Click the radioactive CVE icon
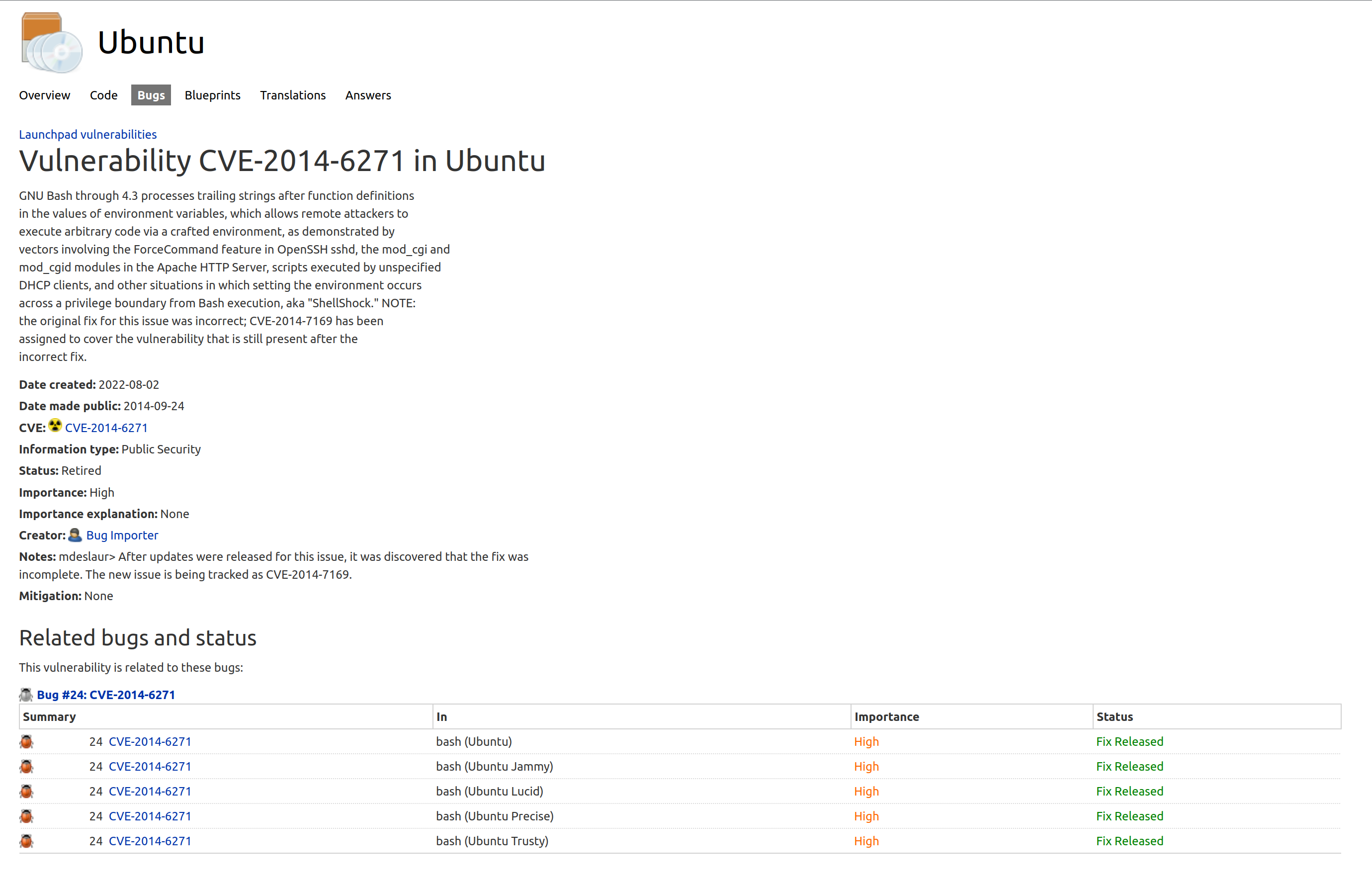1372x888 pixels. point(55,426)
